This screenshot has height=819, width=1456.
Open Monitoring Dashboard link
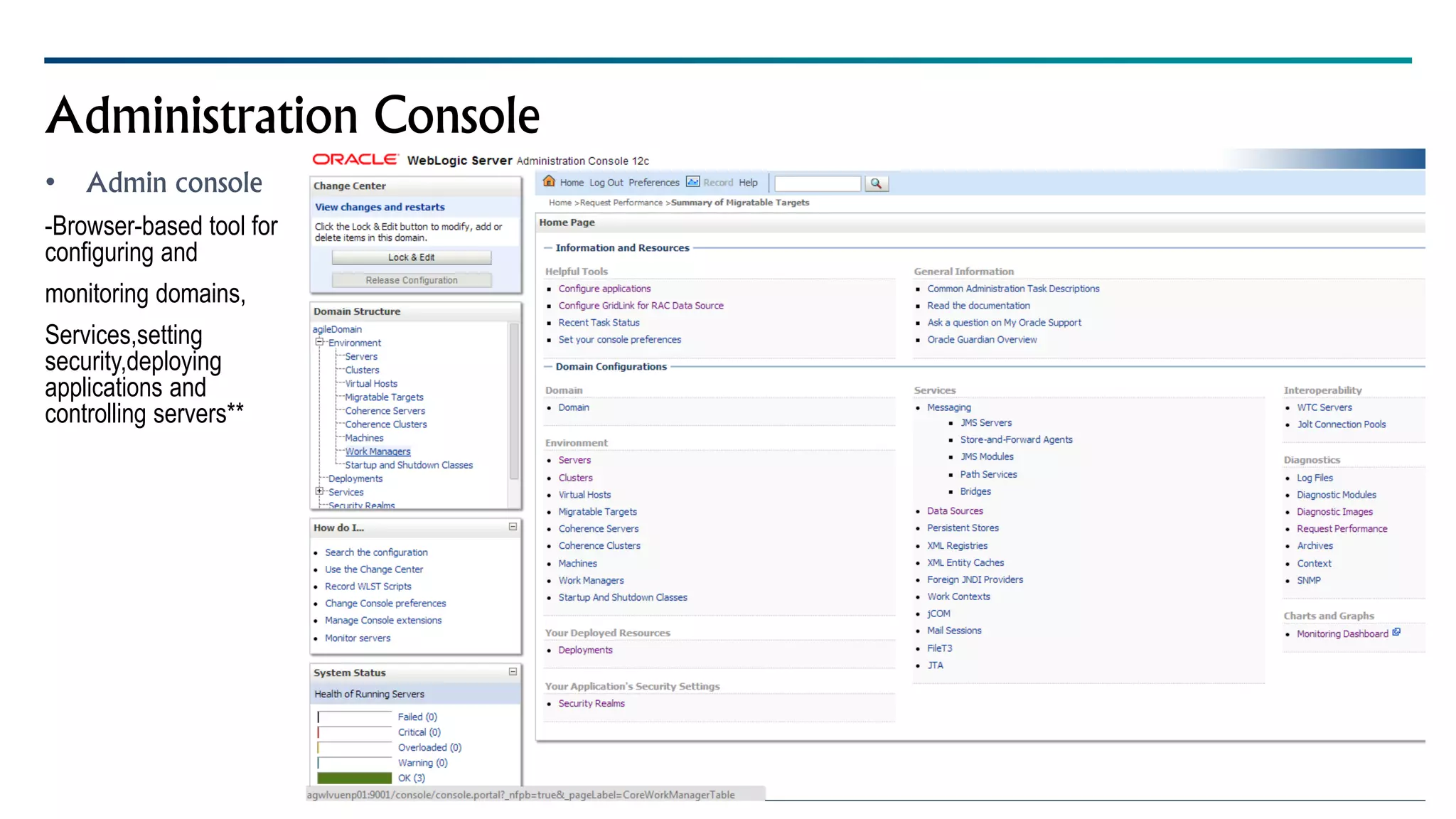click(x=1342, y=634)
